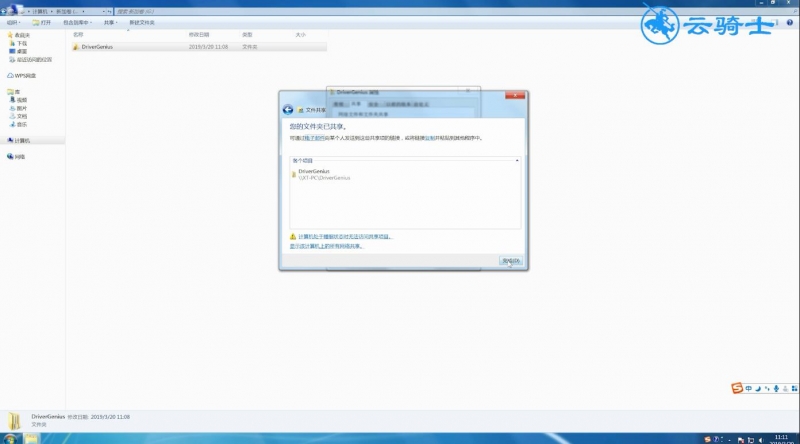This screenshot has height=444, width=800.
Task: Click the \\XT-PC\DriverGenius share path
Action: point(324,178)
